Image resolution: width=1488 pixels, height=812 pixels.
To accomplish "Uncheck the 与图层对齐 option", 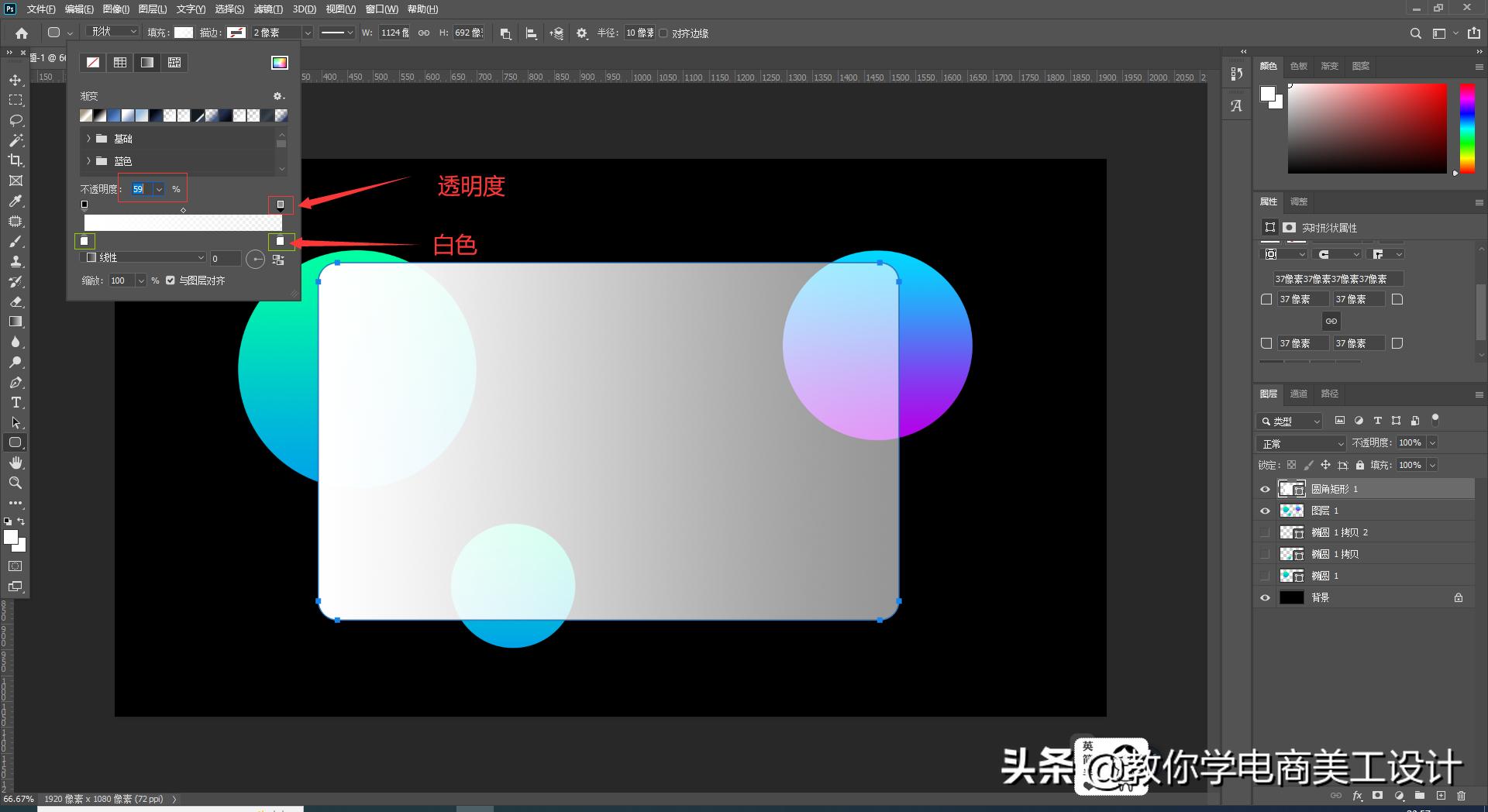I will pyautogui.click(x=171, y=280).
